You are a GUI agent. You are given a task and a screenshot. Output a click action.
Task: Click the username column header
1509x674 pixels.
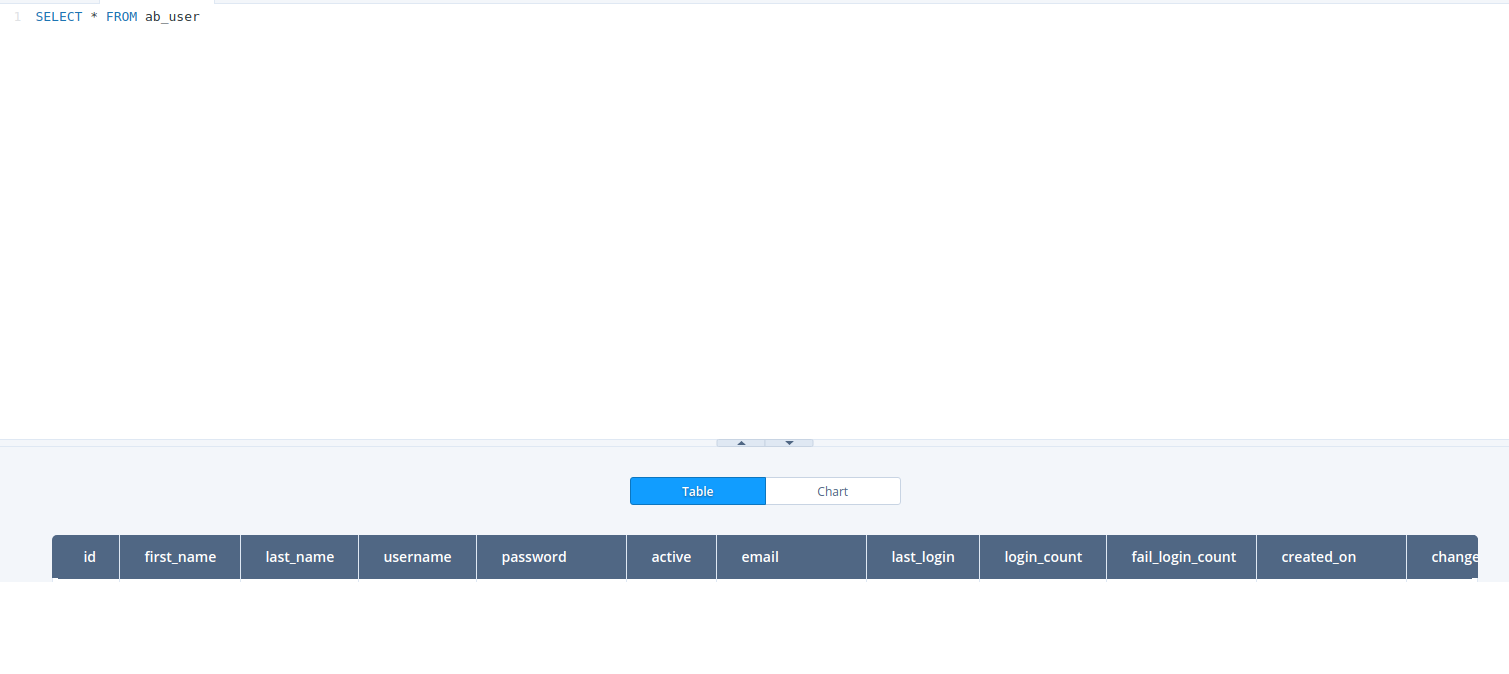[418, 557]
